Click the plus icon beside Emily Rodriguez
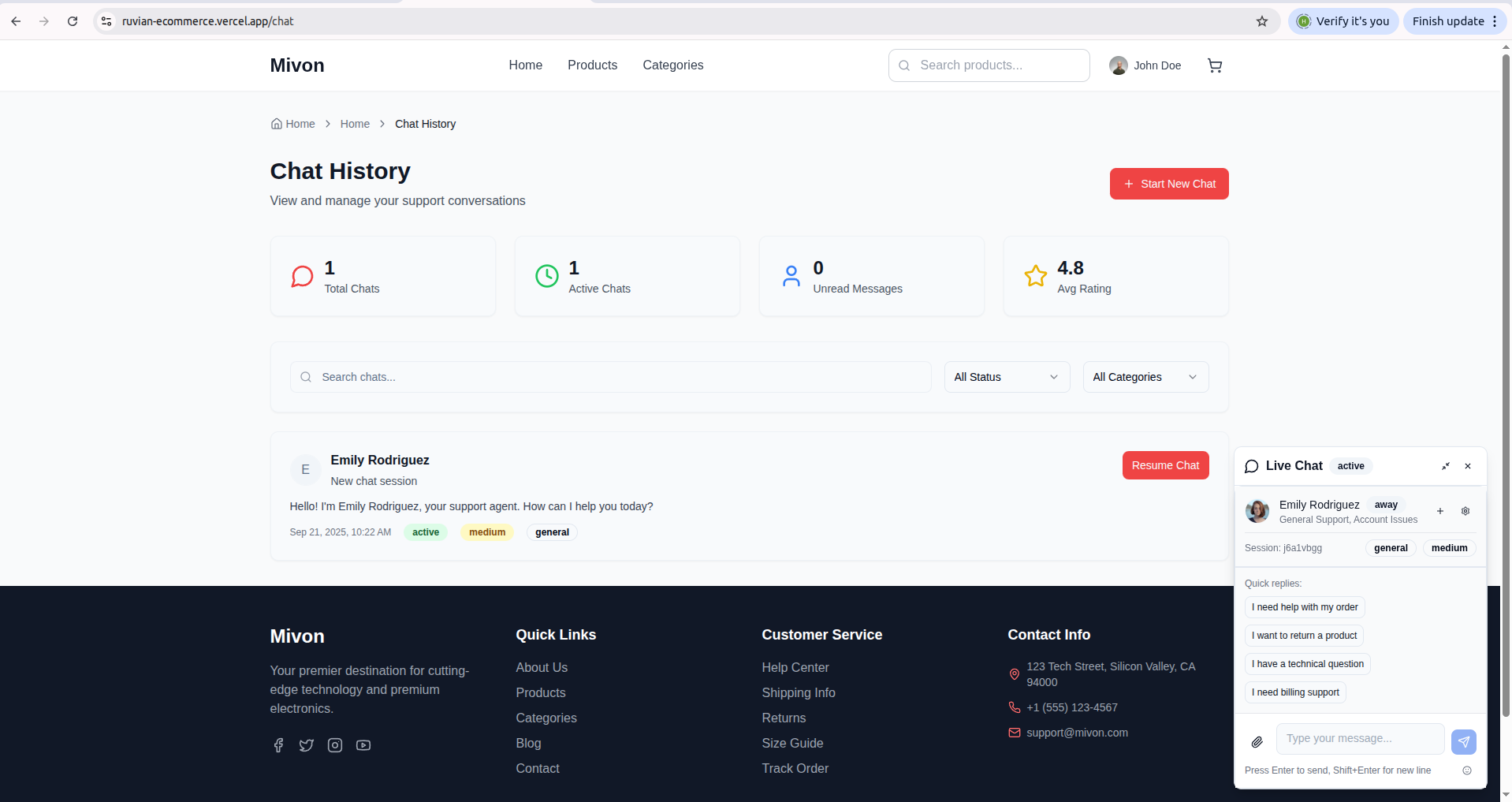The width and height of the screenshot is (1512, 802). 1439,511
